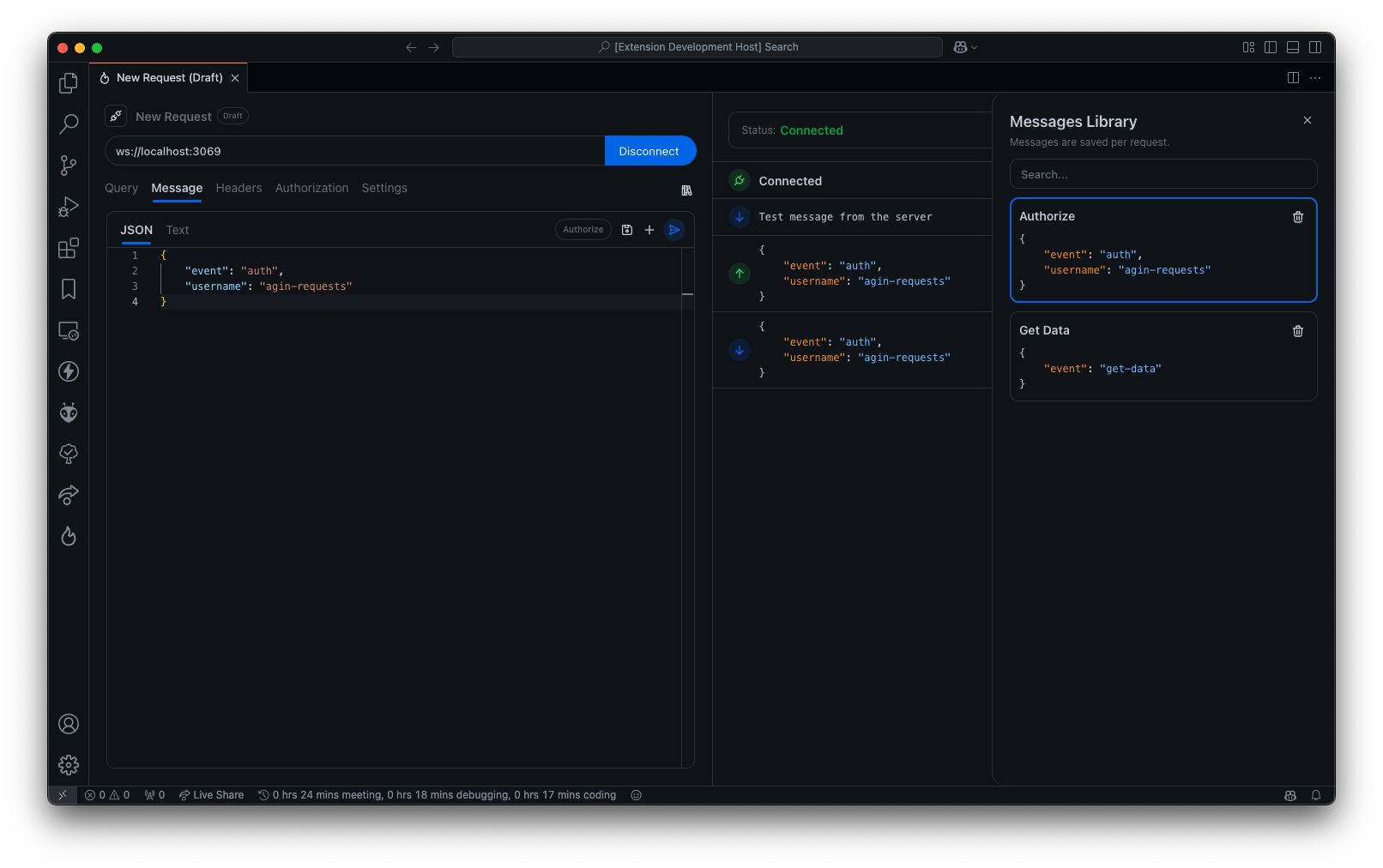1383x868 pixels.
Task: Click the title bar search box
Action: pyautogui.click(x=698, y=47)
